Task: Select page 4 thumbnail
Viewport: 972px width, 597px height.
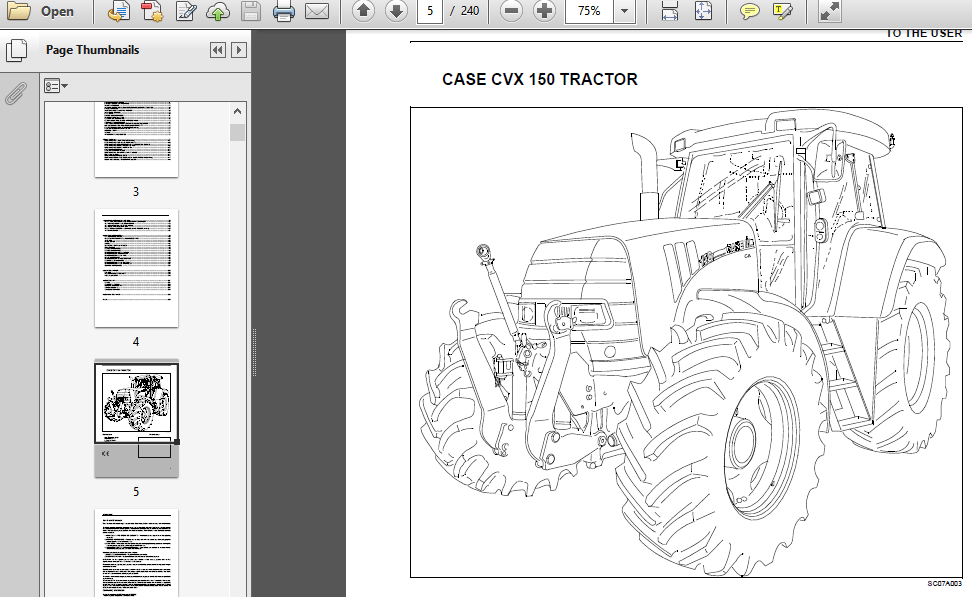Action: [x=136, y=268]
